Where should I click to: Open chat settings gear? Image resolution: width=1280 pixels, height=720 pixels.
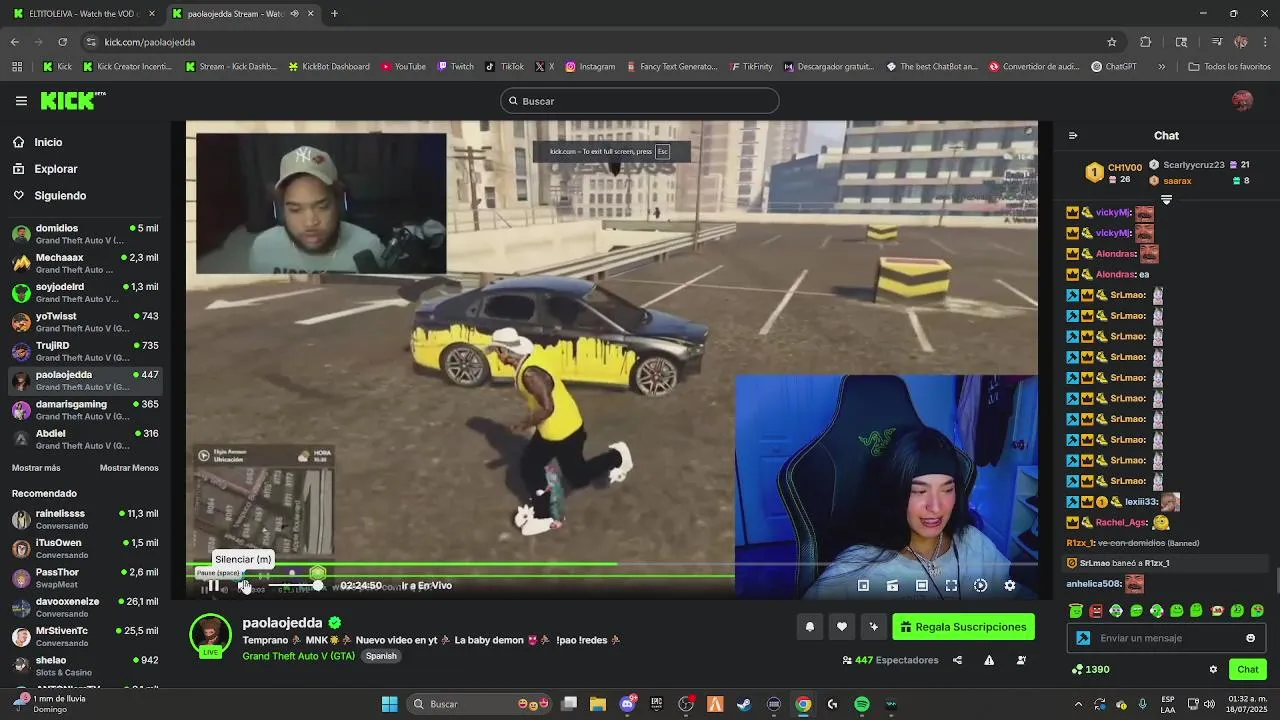pyautogui.click(x=1213, y=669)
